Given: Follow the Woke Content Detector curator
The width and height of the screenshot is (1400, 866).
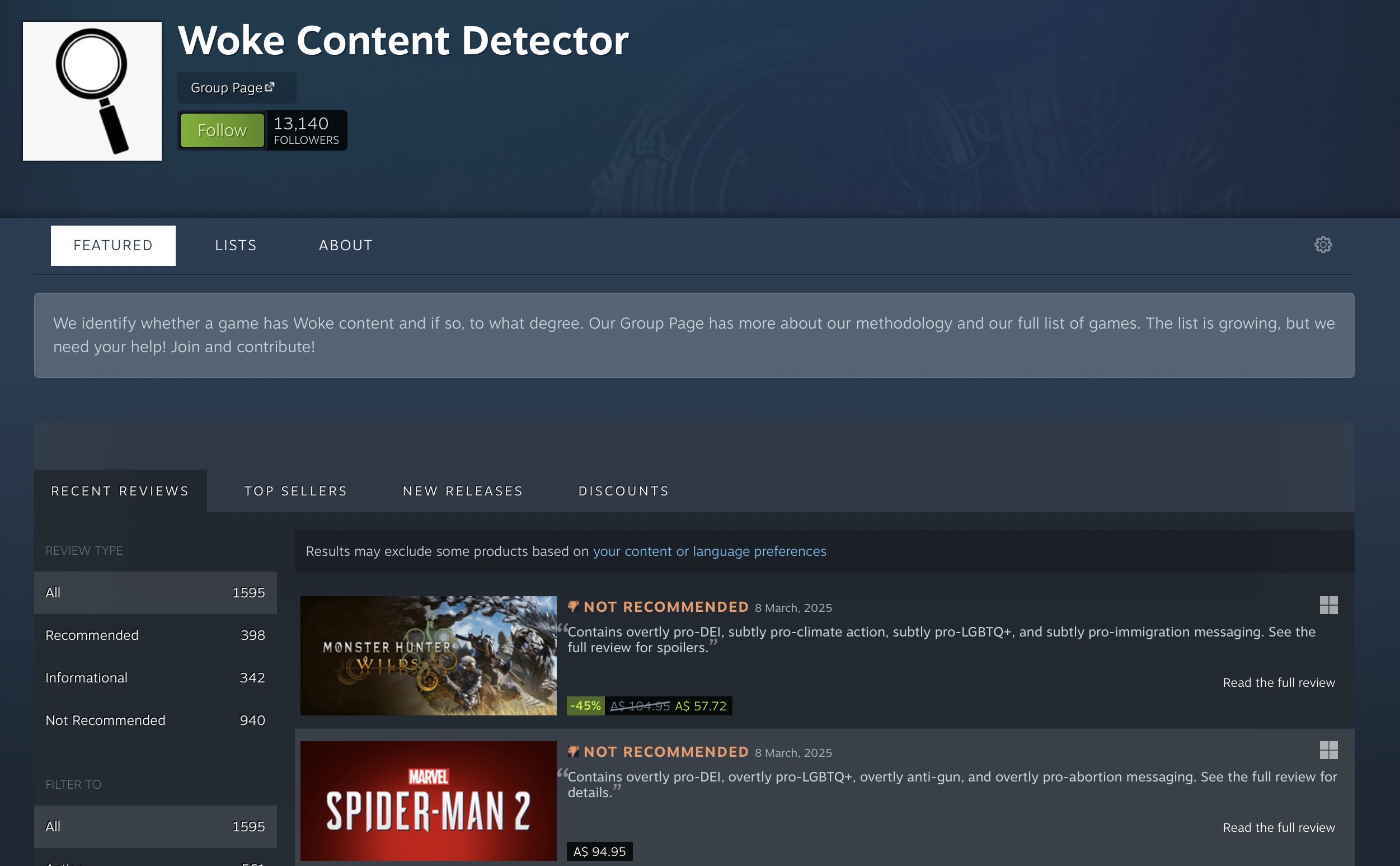Looking at the screenshot, I should click(x=222, y=130).
